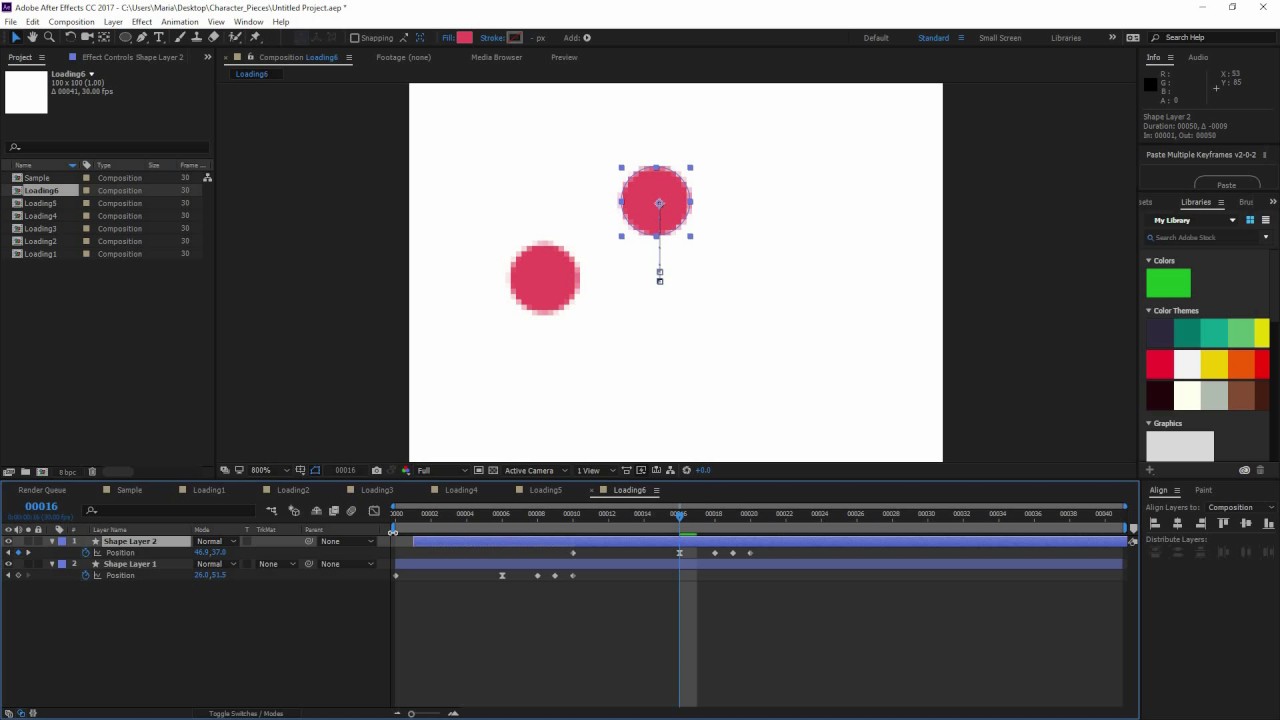Select the Brush tool
This screenshot has width=1280, height=720.
tap(180, 38)
